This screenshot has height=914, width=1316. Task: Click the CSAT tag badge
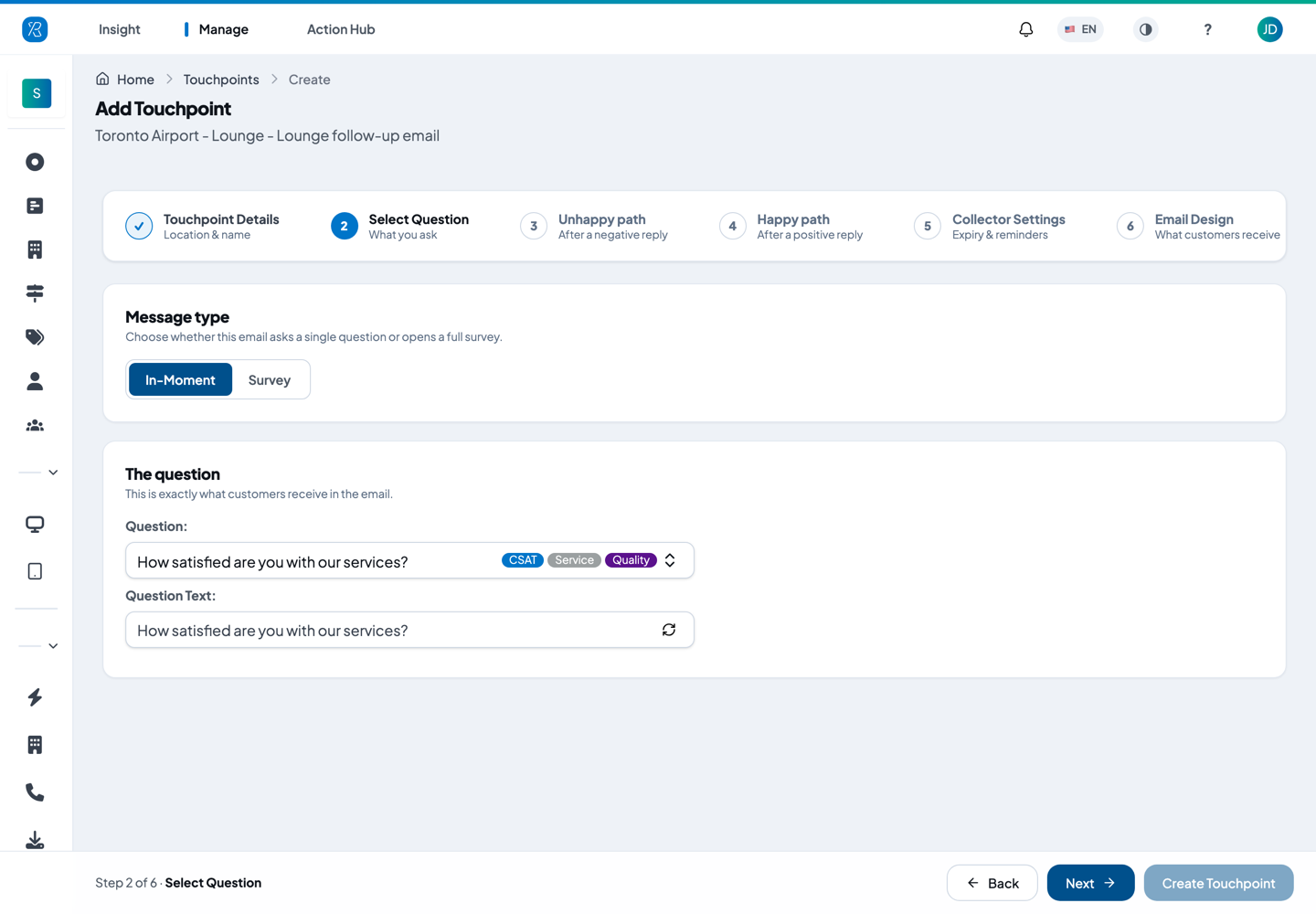pos(523,560)
